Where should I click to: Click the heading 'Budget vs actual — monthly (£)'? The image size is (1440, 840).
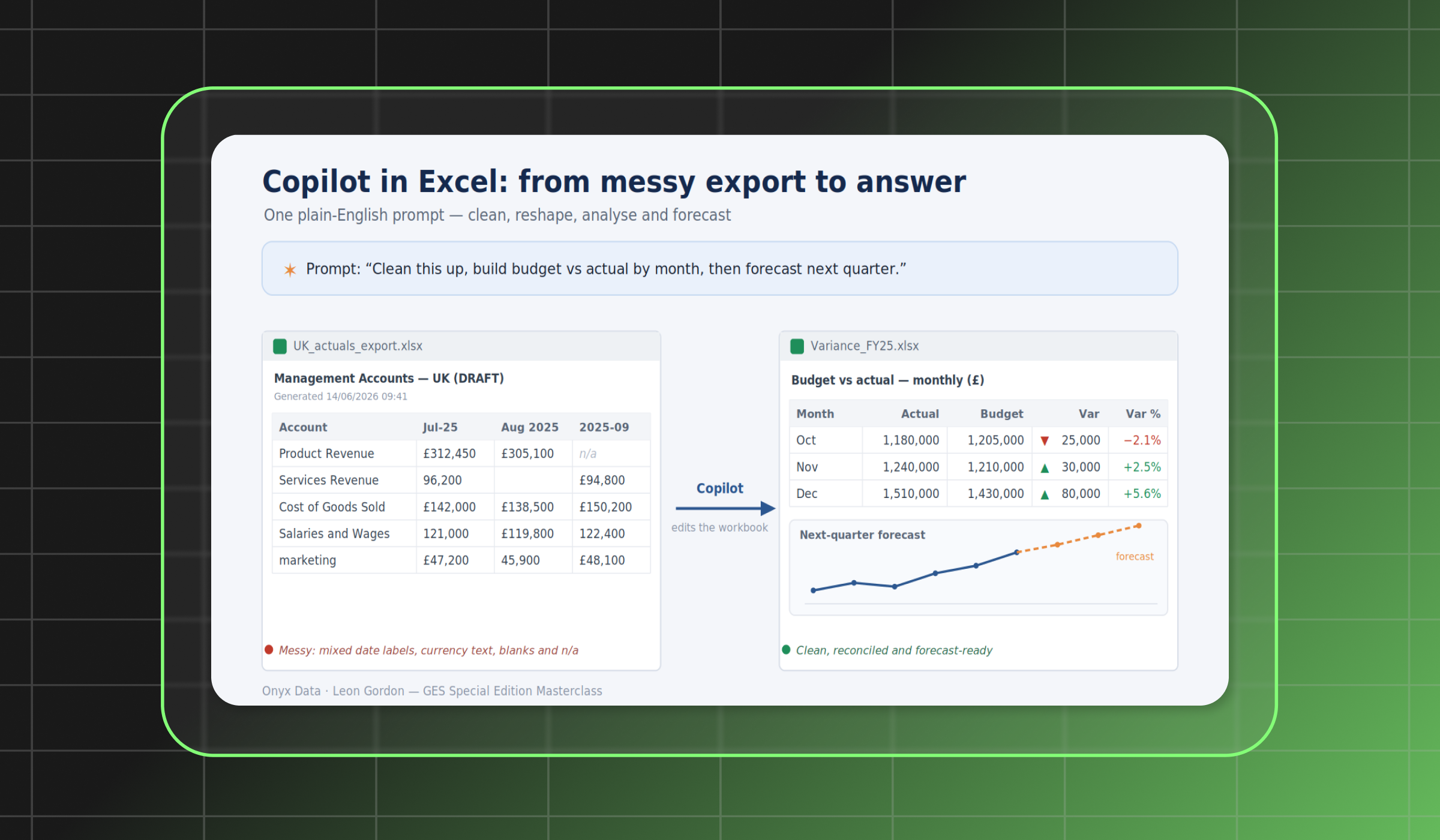click(887, 380)
